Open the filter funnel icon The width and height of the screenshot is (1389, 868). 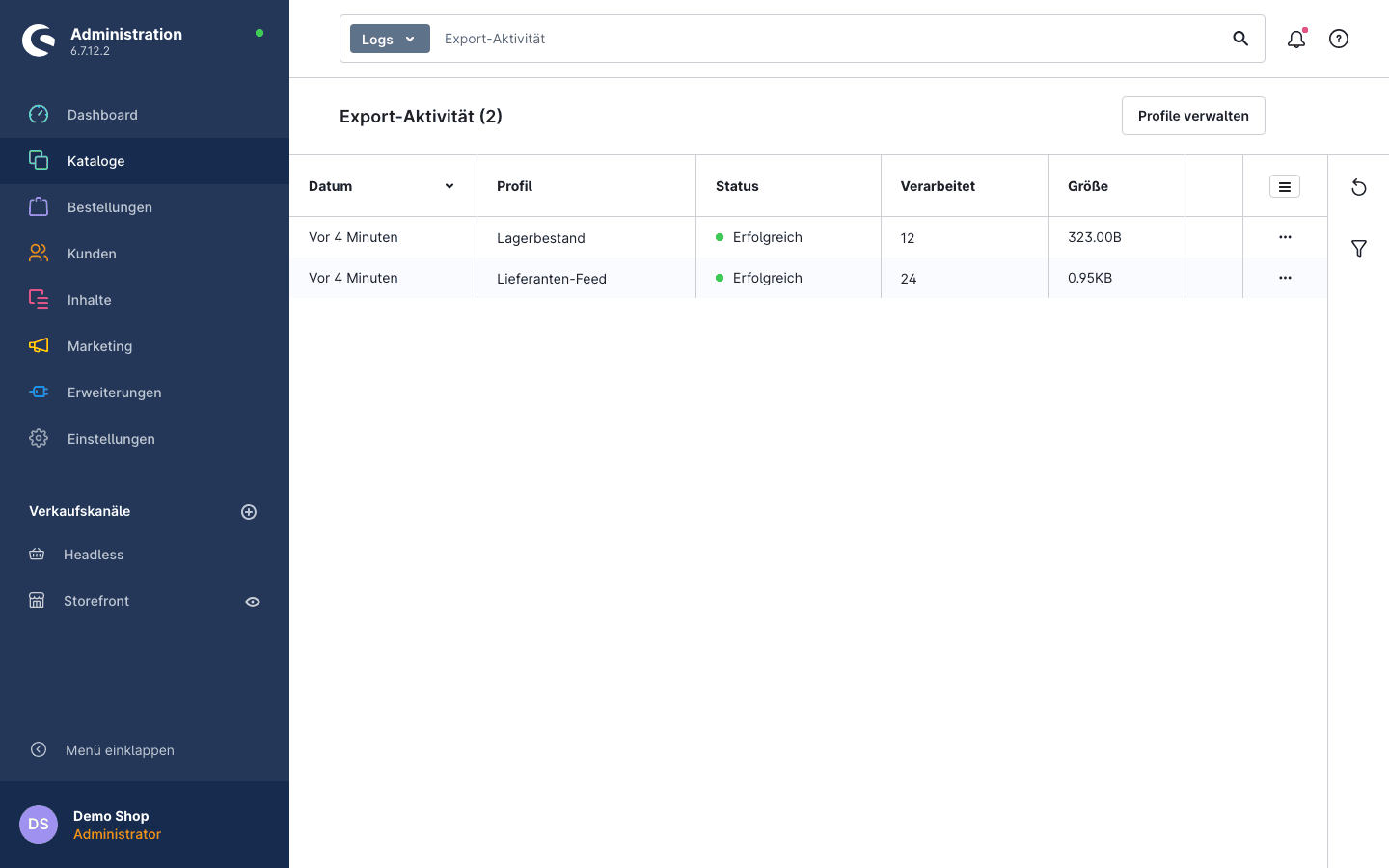(x=1359, y=249)
